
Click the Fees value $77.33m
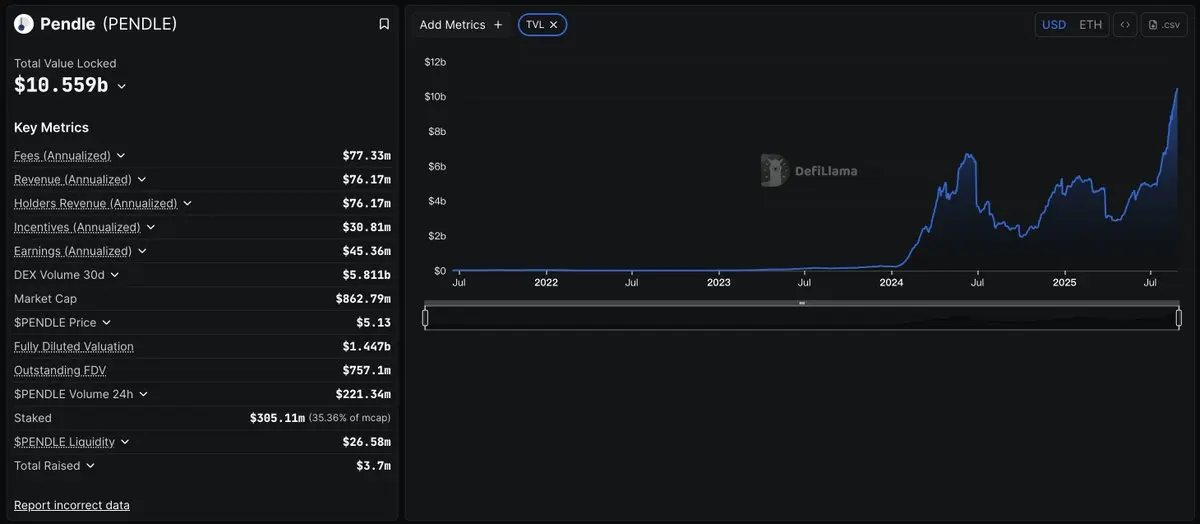click(x=367, y=156)
